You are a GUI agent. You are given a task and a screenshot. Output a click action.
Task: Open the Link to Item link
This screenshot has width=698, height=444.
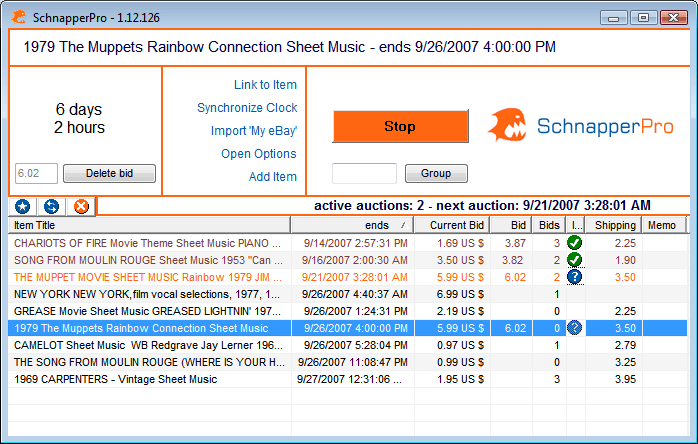(x=265, y=85)
